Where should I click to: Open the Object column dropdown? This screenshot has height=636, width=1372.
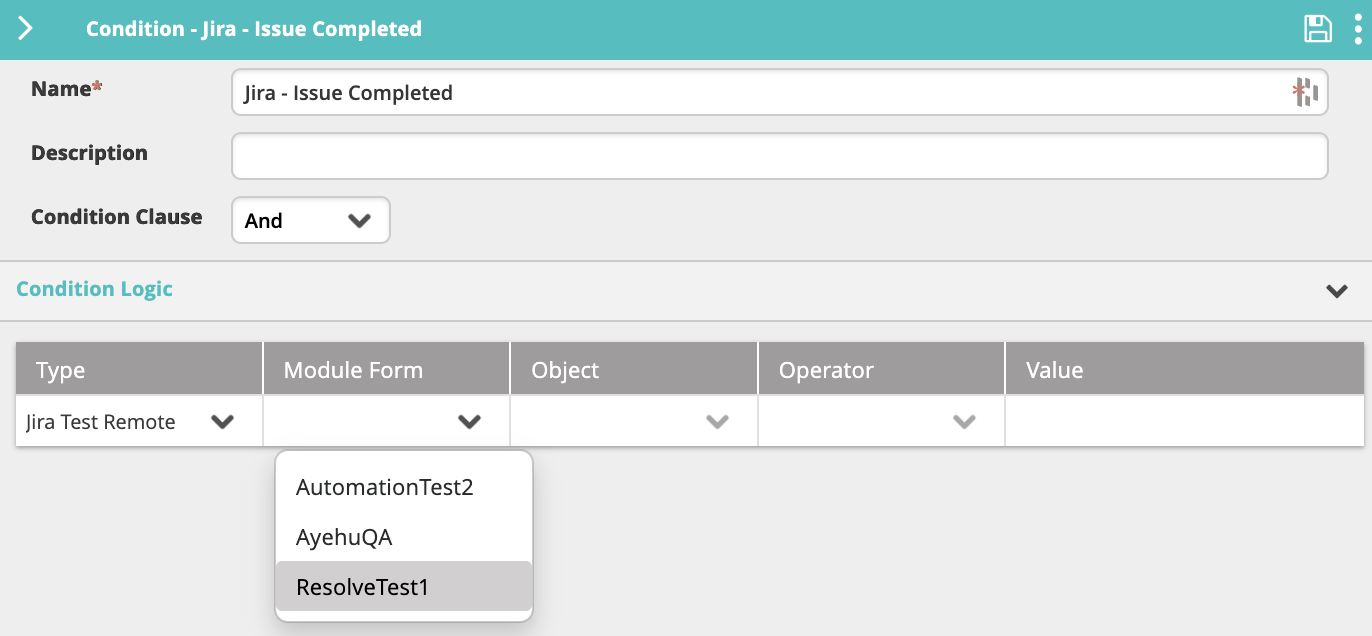716,422
